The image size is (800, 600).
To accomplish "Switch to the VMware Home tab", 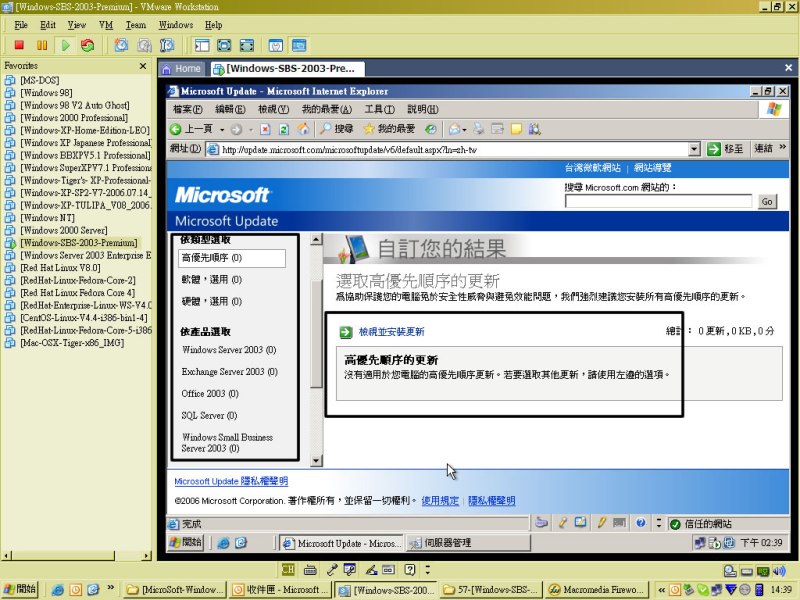I will tap(182, 68).
